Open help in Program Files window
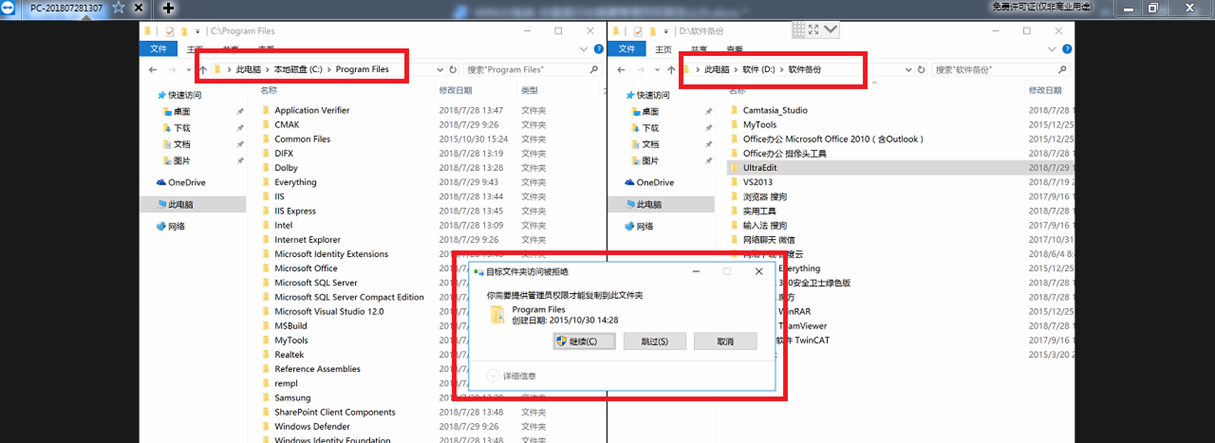Viewport: 1215px width, 443px height. pyautogui.click(x=598, y=49)
